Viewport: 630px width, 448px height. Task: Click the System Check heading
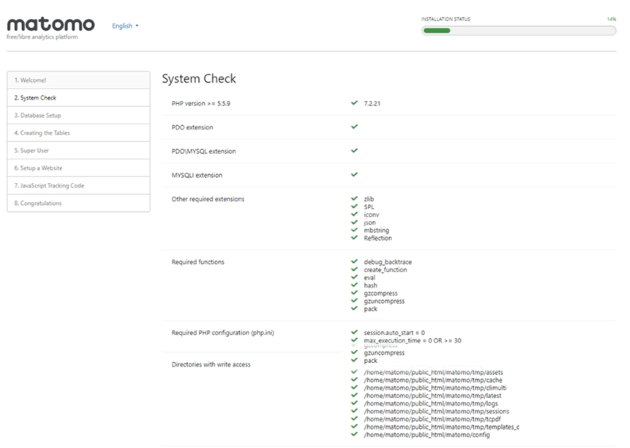tap(199, 79)
